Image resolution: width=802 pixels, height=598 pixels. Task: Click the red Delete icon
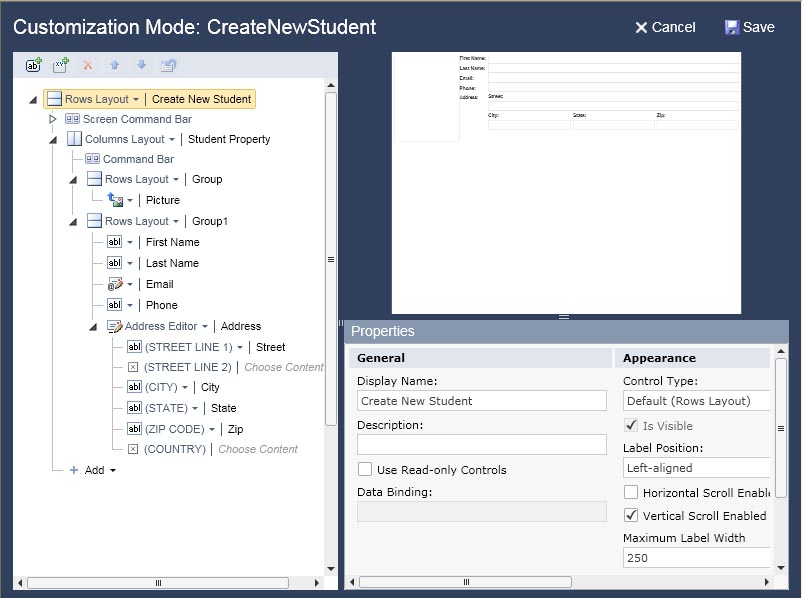point(88,65)
